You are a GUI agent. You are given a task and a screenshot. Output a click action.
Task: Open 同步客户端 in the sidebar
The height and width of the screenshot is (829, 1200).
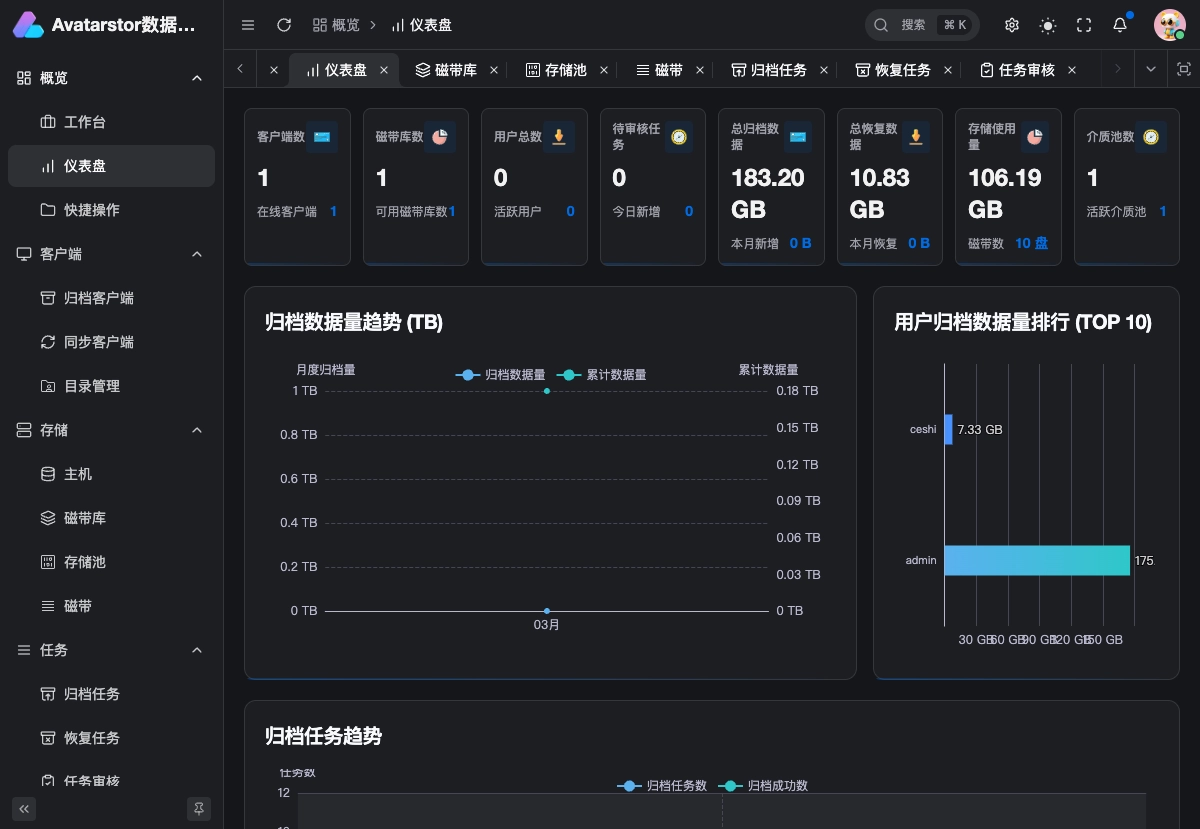tap(111, 342)
